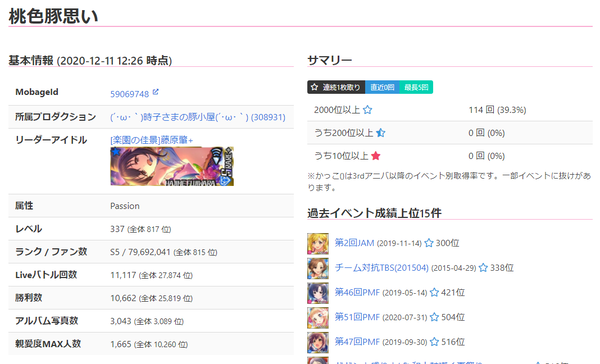Click star icon before 338位
The width and height of the screenshot is (600, 364).
coord(483,268)
